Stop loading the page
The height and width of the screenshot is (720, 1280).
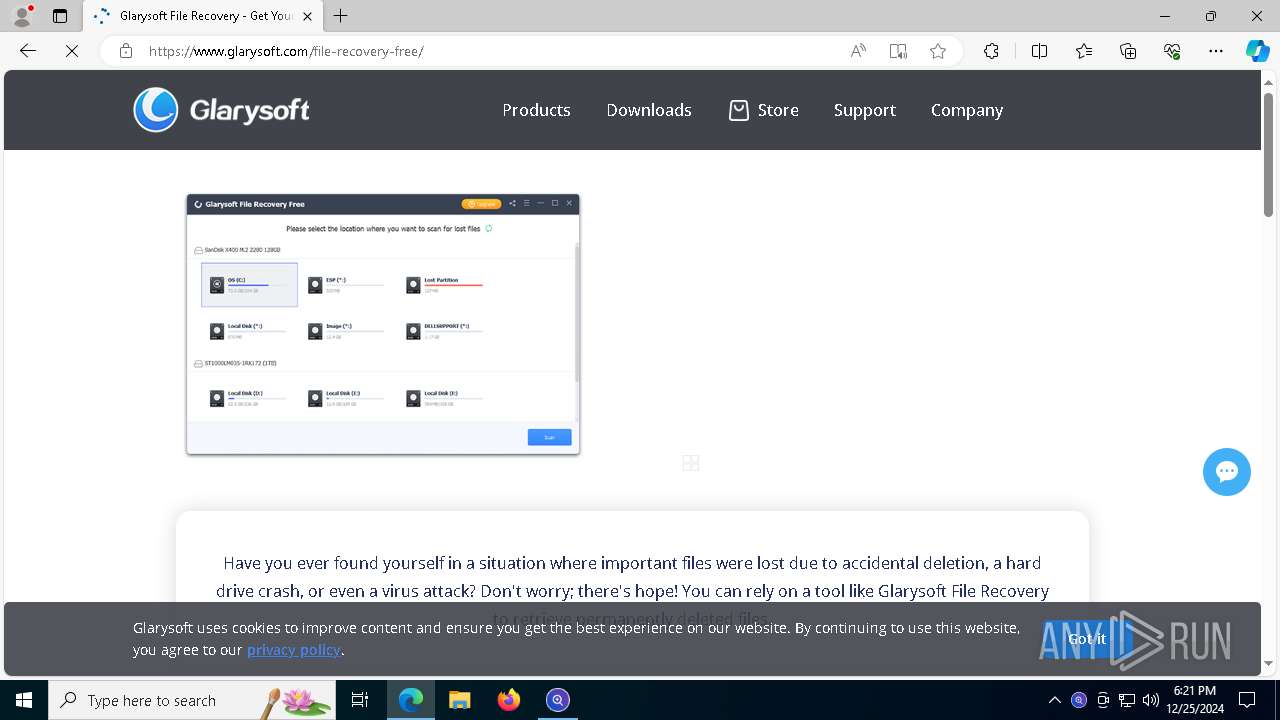click(72, 51)
